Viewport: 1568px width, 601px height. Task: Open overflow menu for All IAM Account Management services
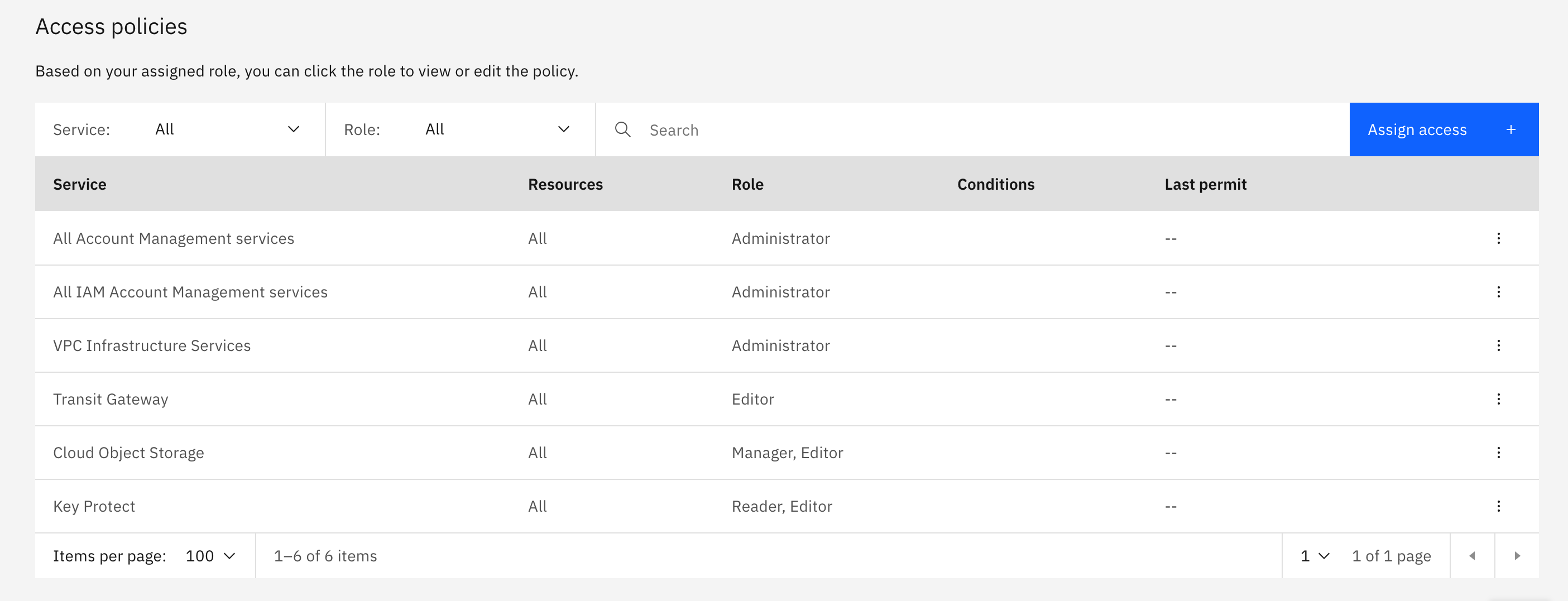point(1499,292)
